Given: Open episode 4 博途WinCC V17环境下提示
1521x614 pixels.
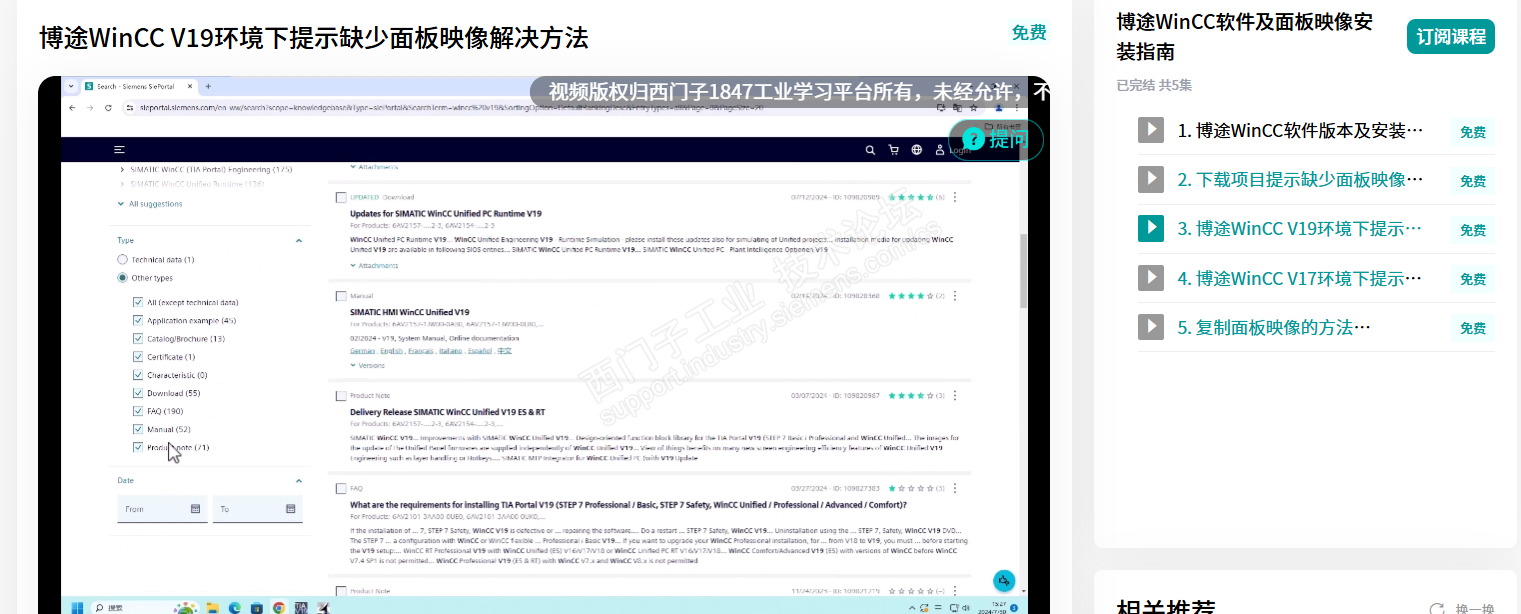Looking at the screenshot, I should coord(1300,278).
